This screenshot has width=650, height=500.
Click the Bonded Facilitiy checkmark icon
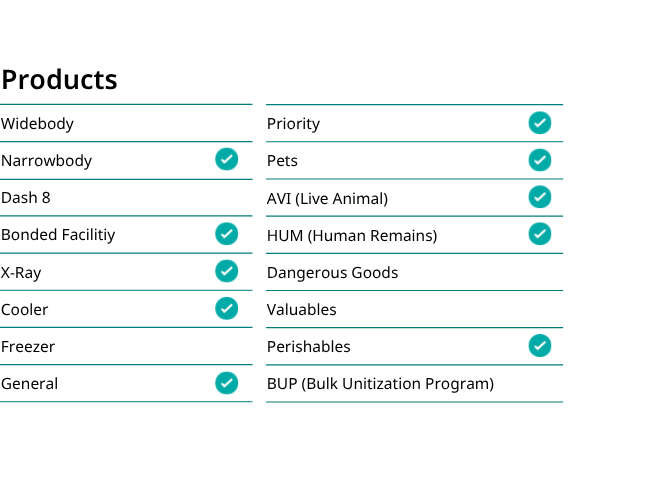click(226, 234)
